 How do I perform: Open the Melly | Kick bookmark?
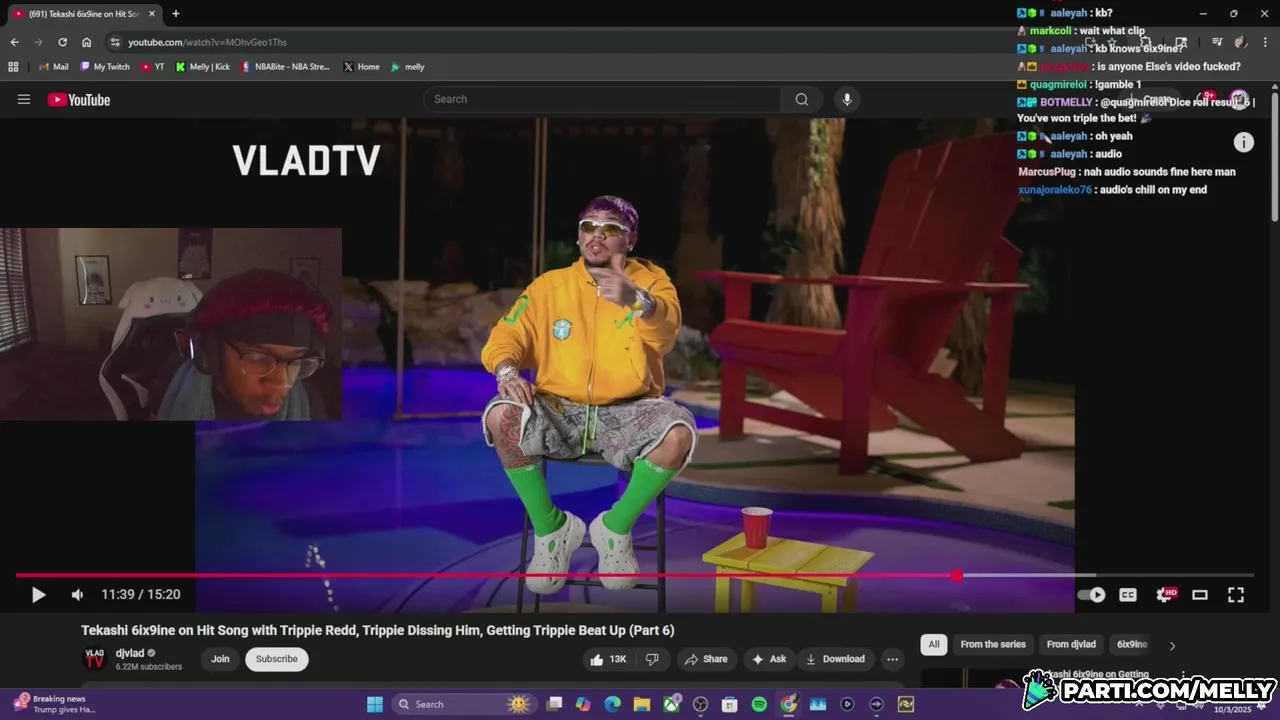coord(203,67)
